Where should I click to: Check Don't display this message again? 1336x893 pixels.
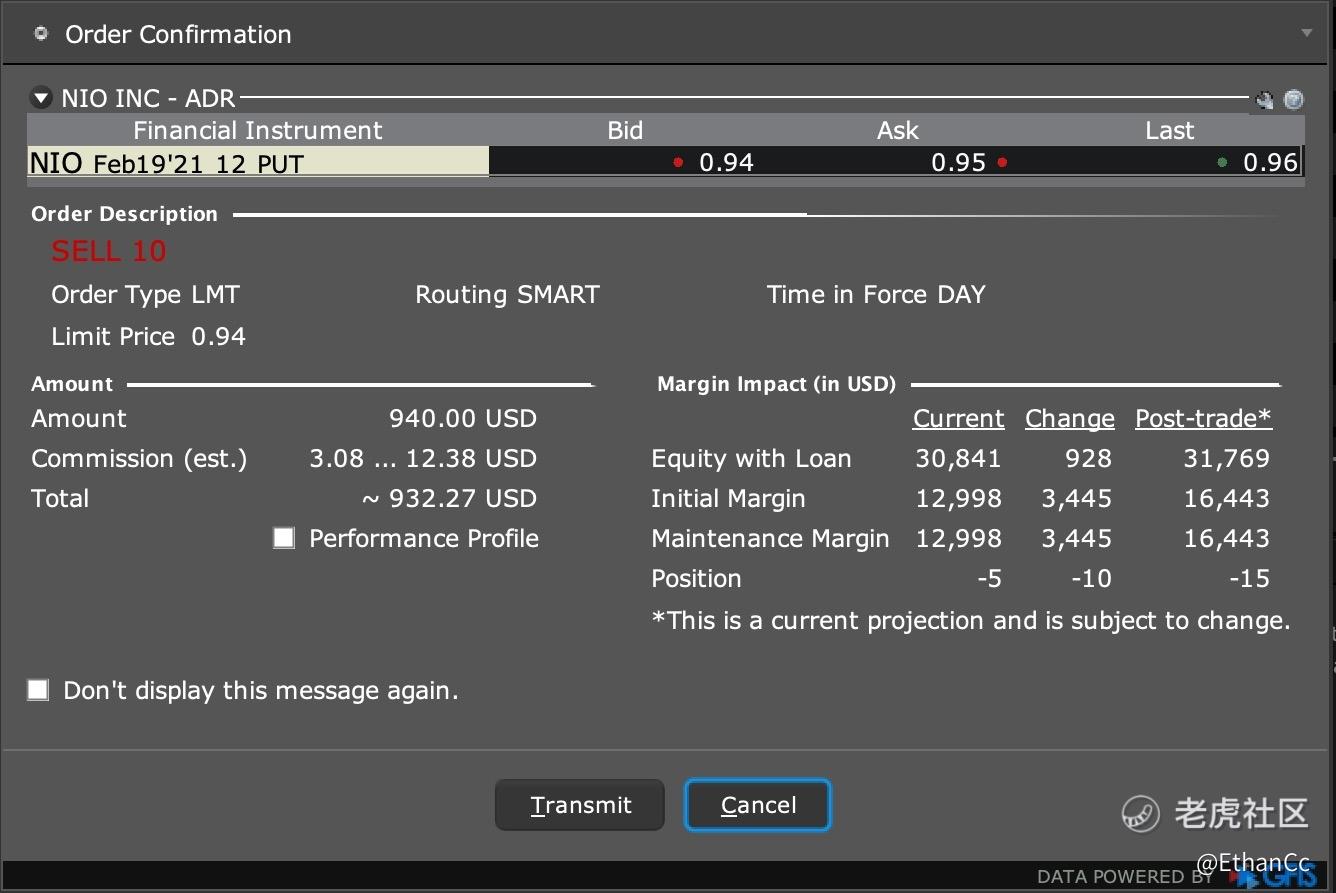(38, 690)
